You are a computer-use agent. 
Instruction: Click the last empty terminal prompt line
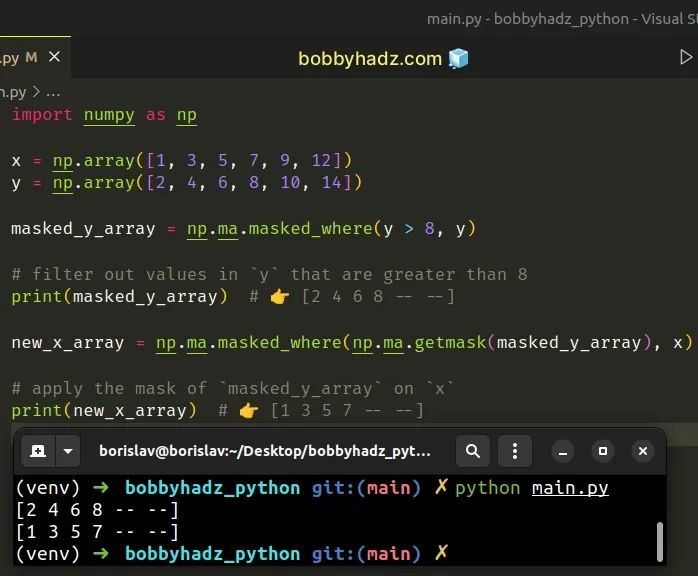231,554
